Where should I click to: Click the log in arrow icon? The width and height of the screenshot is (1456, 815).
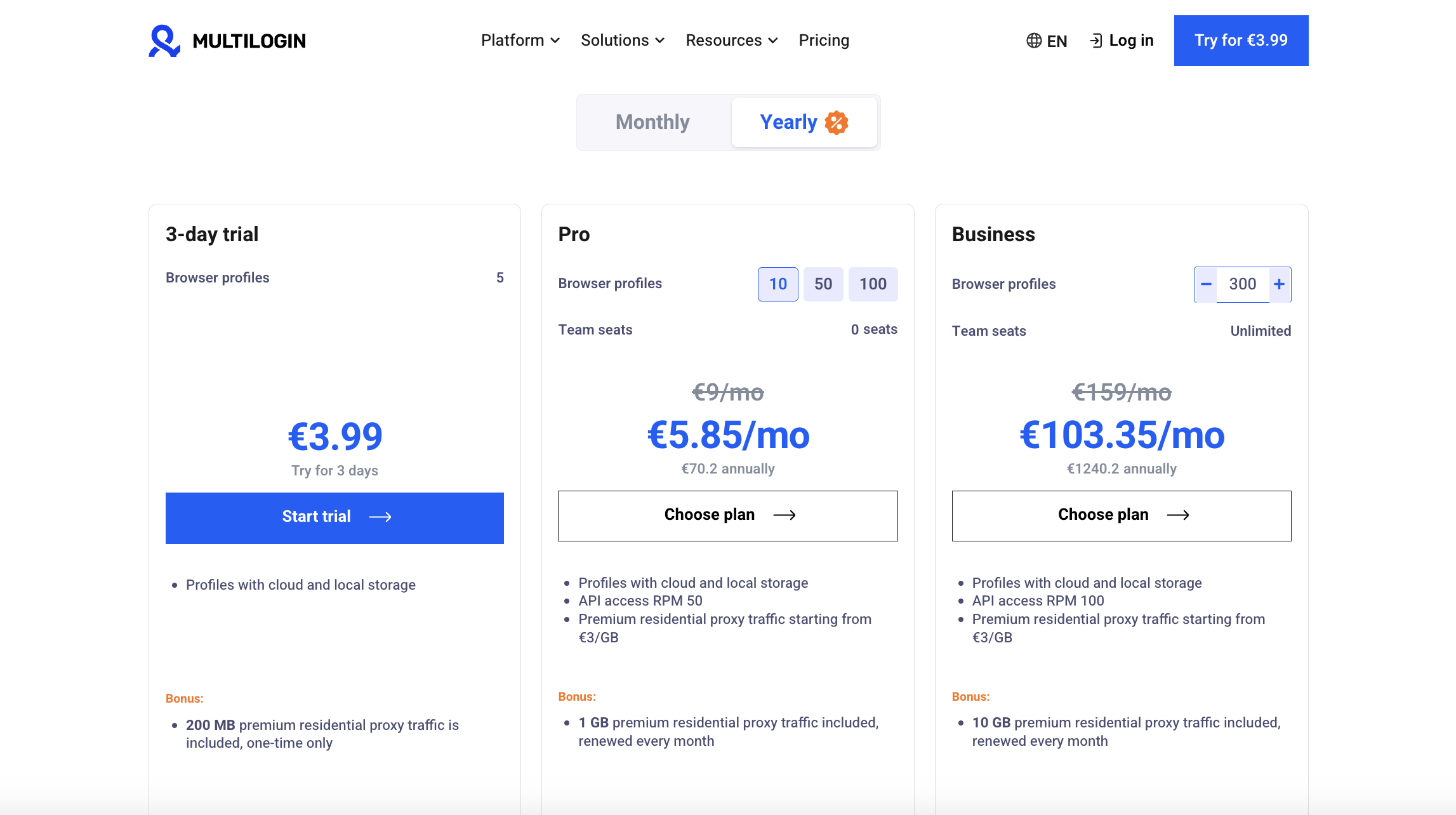(1096, 41)
